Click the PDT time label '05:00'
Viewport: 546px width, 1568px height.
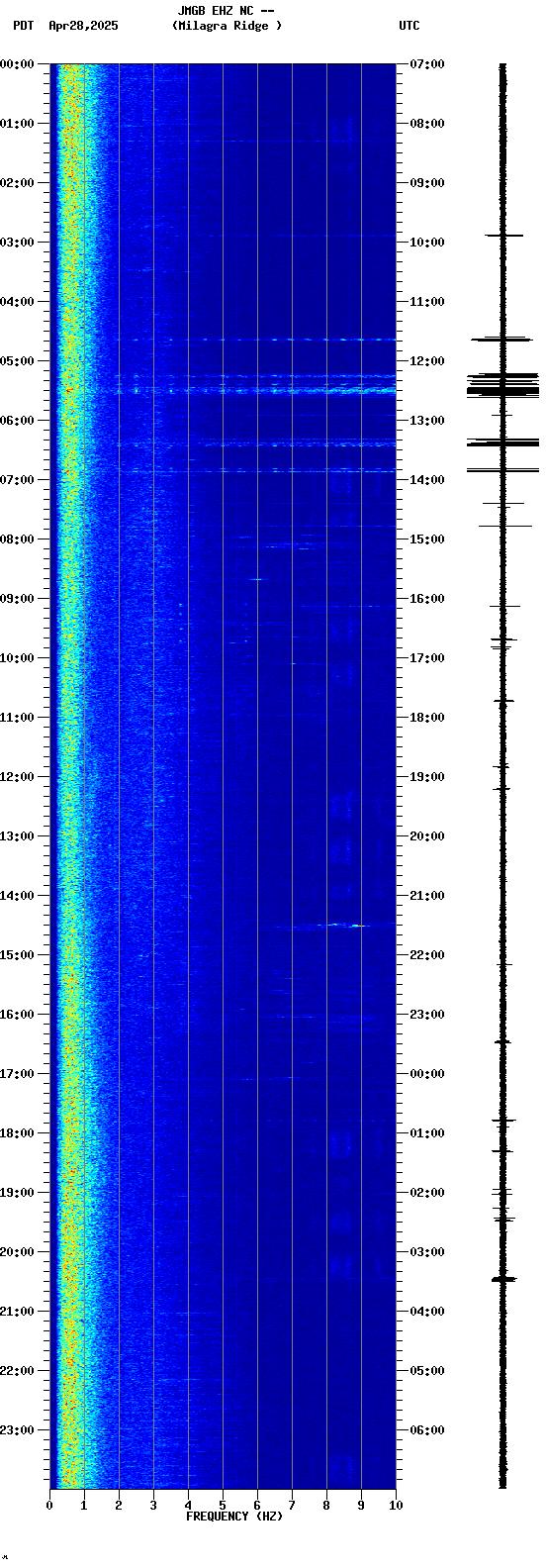pyautogui.click(x=17, y=361)
